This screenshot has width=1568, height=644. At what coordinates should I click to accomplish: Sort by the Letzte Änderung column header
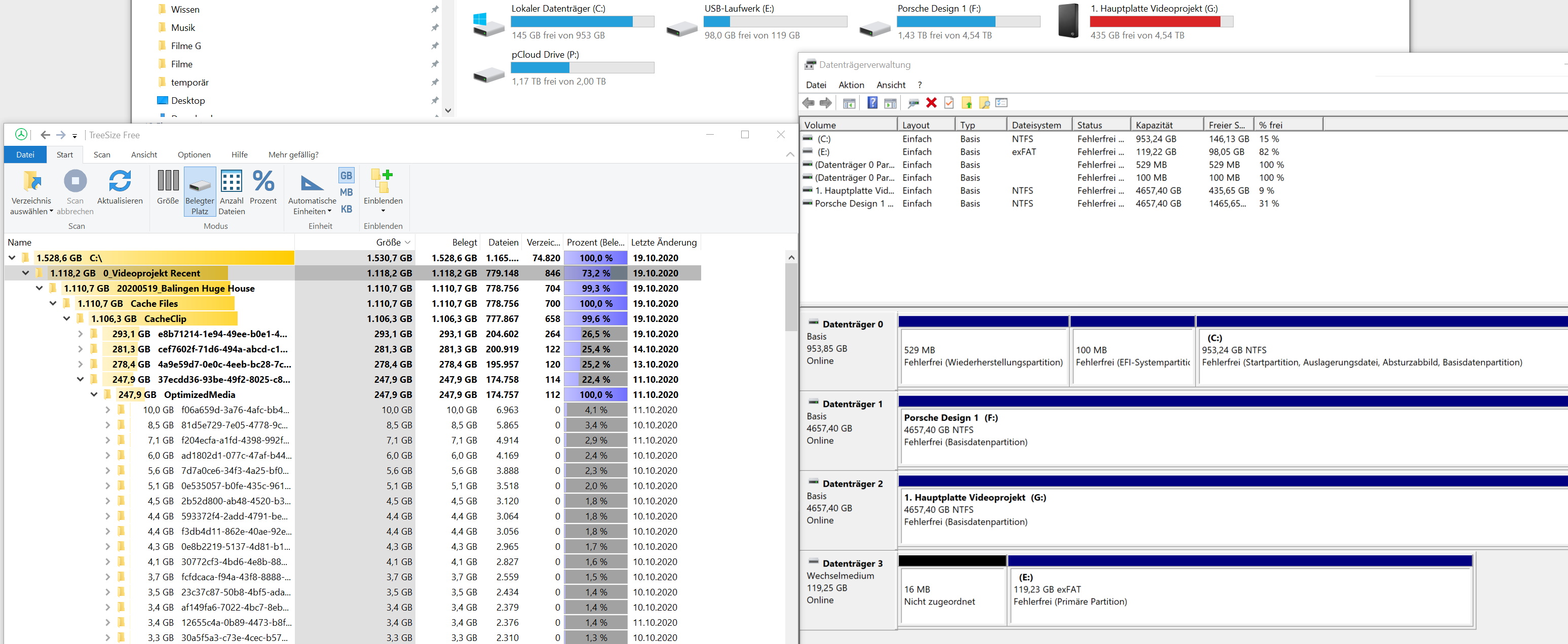tap(664, 242)
